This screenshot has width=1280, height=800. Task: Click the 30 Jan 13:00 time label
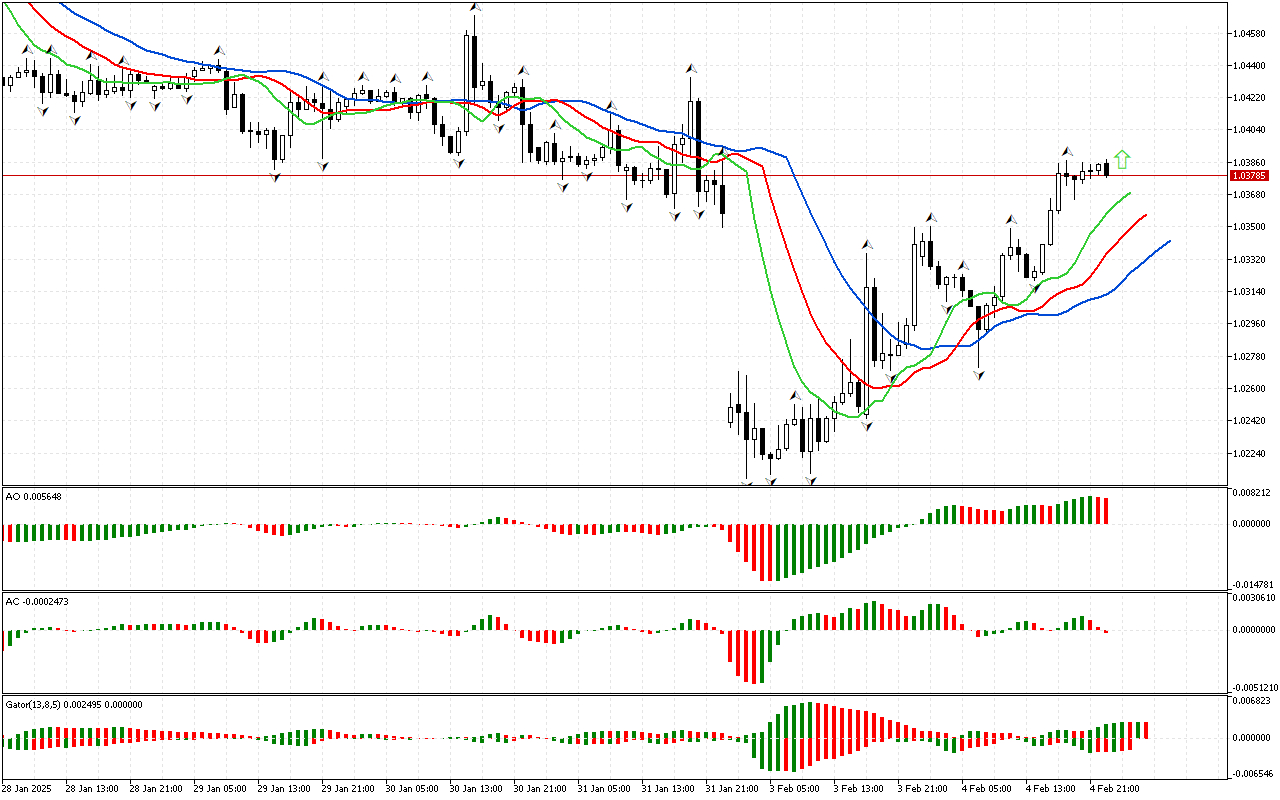tap(474, 789)
